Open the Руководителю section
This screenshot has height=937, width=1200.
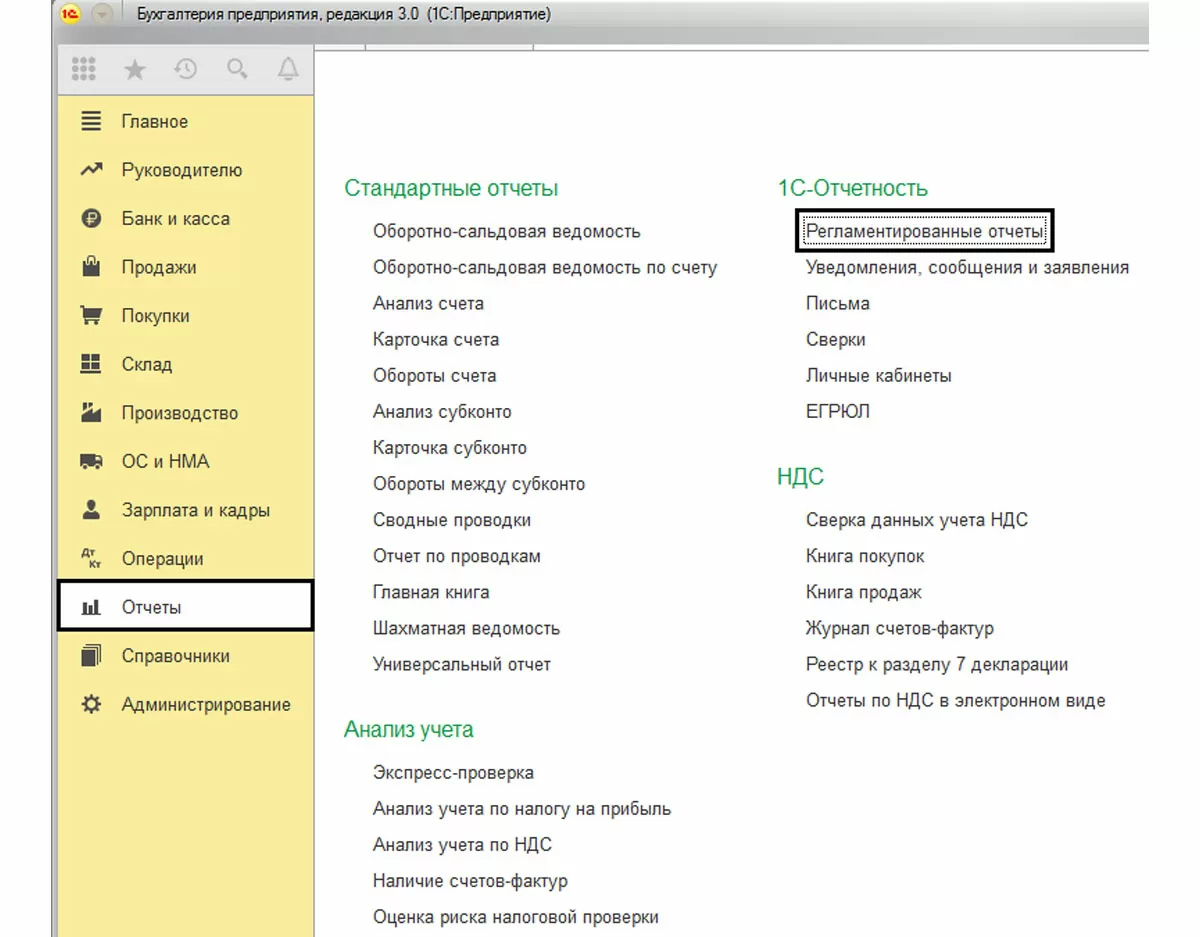coord(182,171)
